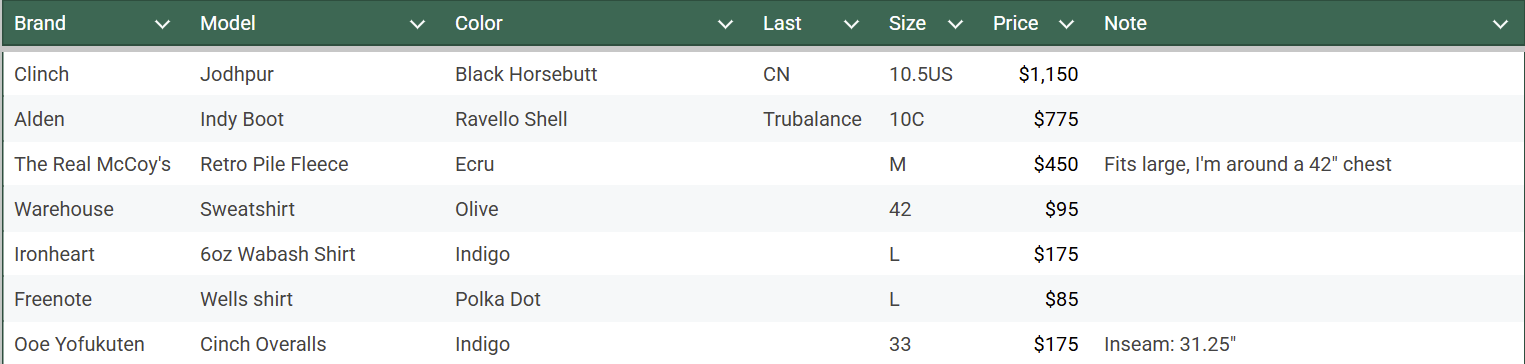Screen dimensions: 1525x364
Task: Open the Price column filter dropdown
Action: point(1066,24)
